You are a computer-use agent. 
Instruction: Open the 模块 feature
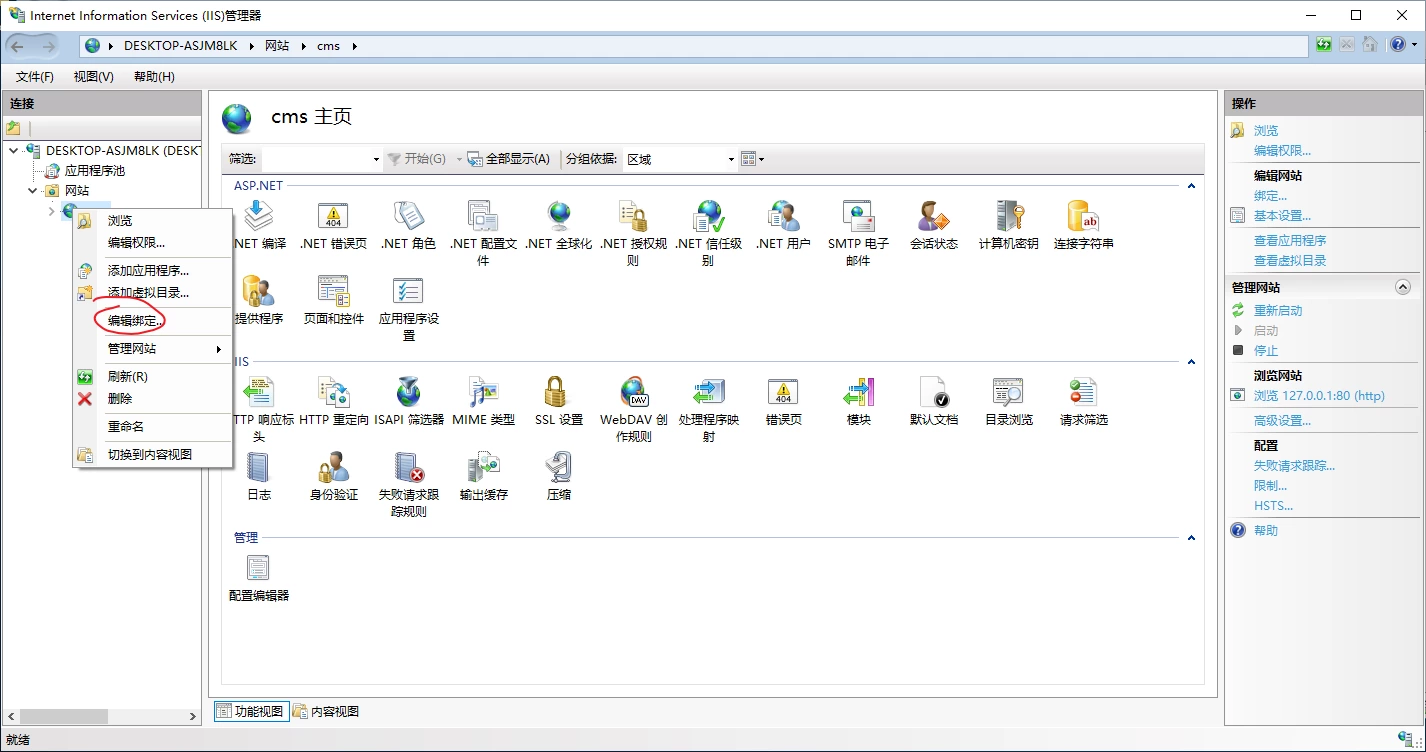click(858, 401)
